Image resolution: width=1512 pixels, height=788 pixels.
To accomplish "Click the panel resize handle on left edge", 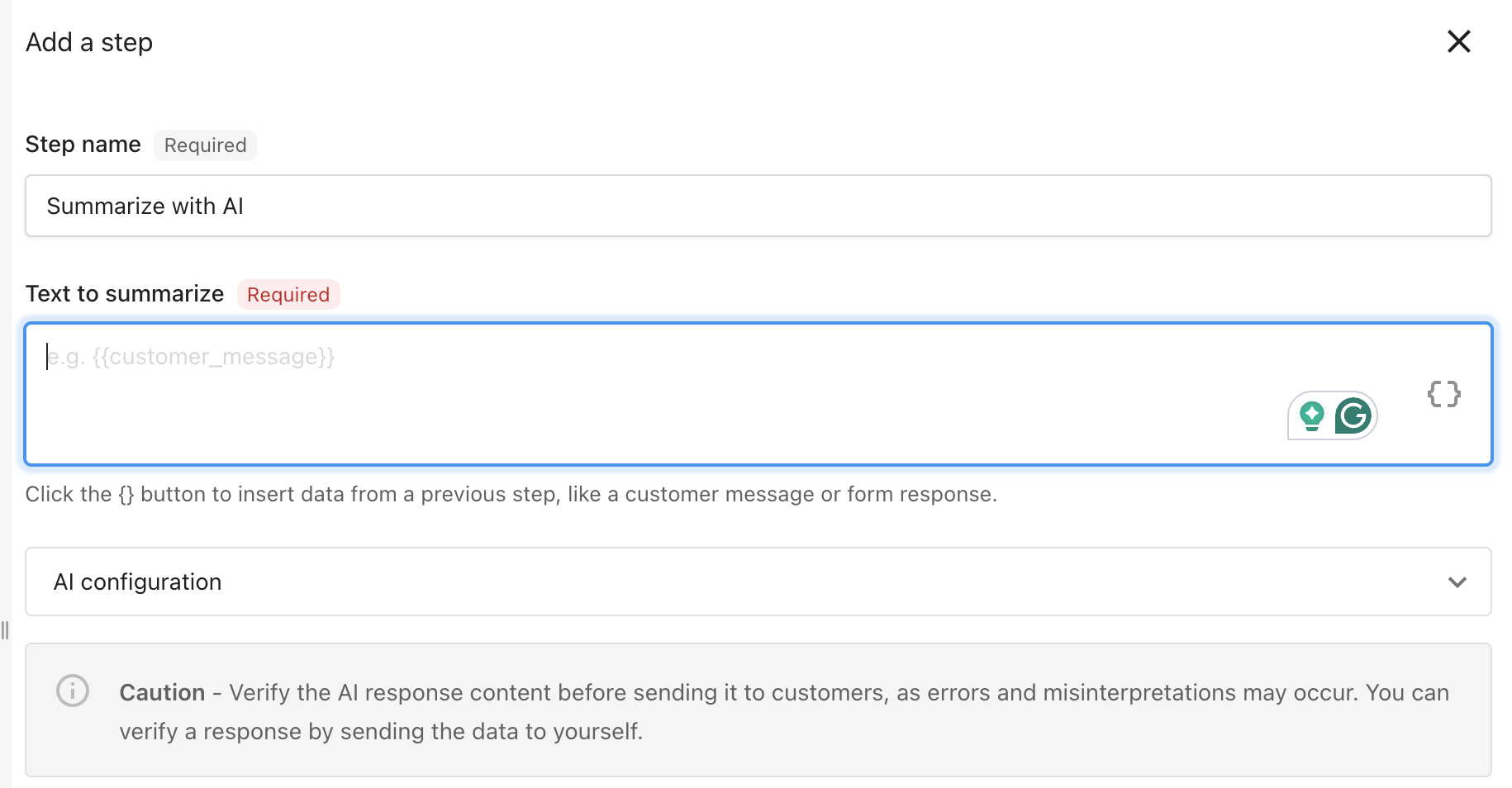I will point(5,630).
